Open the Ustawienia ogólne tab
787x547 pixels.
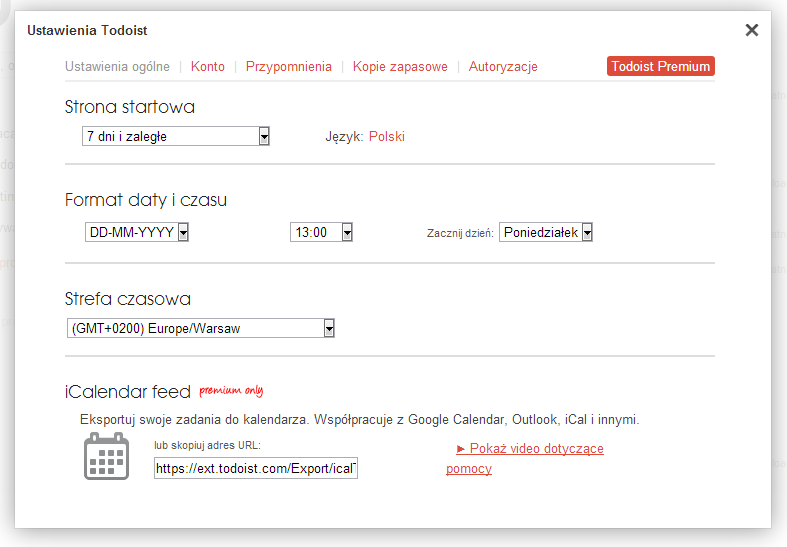117,66
